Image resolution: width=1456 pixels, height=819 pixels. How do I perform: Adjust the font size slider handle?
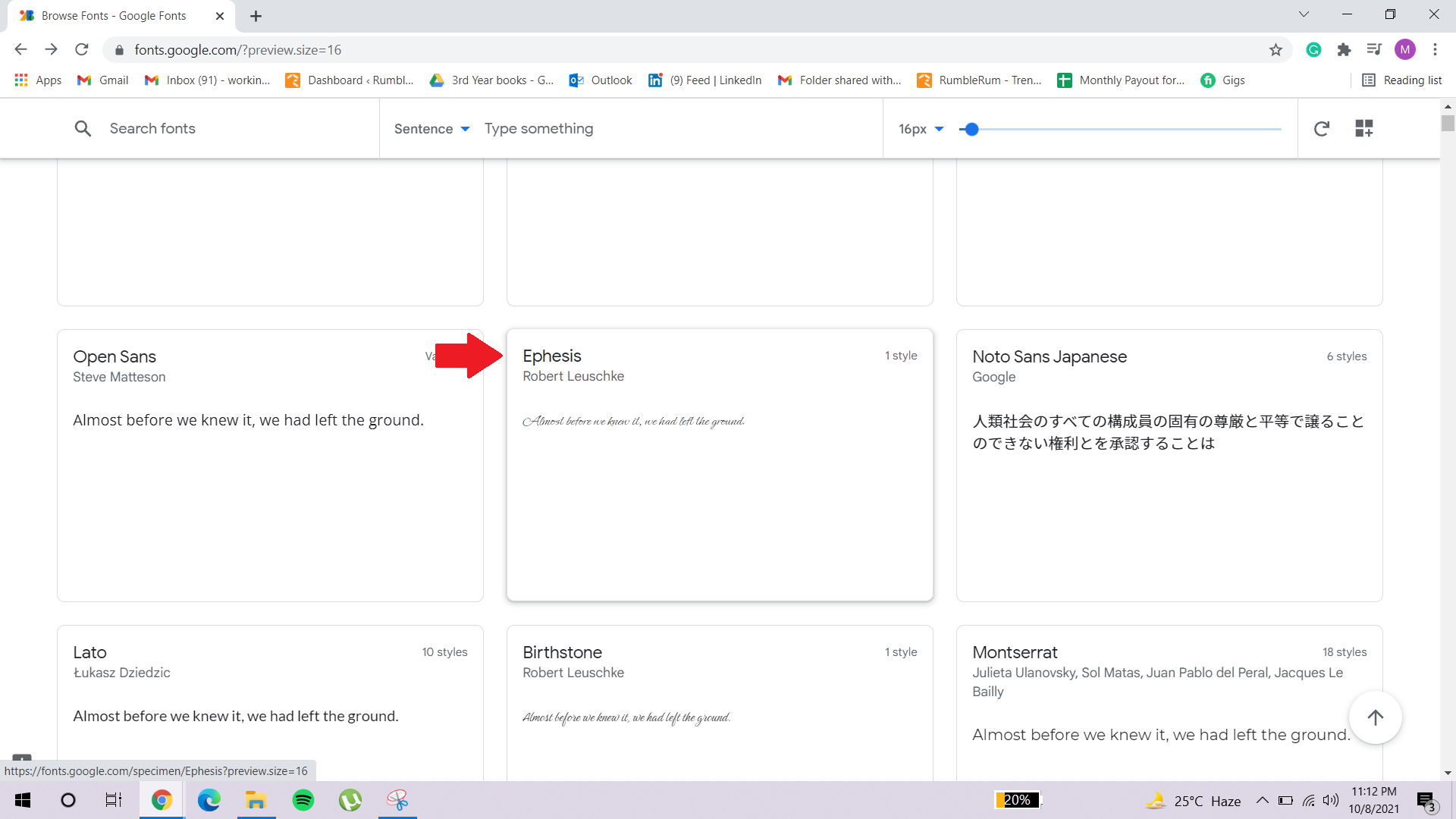(x=971, y=129)
